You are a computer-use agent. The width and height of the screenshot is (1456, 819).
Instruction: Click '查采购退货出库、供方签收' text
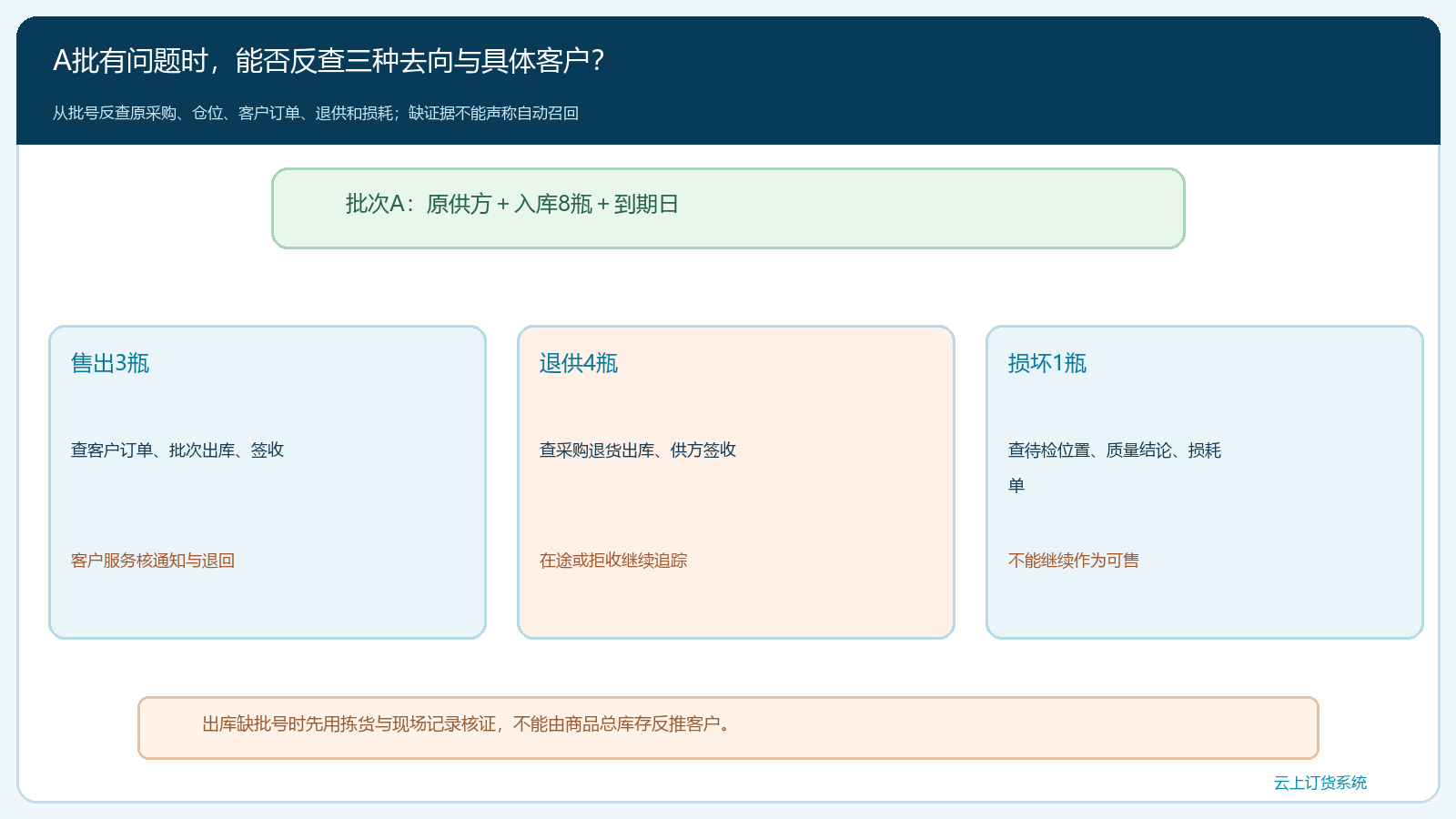tap(638, 450)
